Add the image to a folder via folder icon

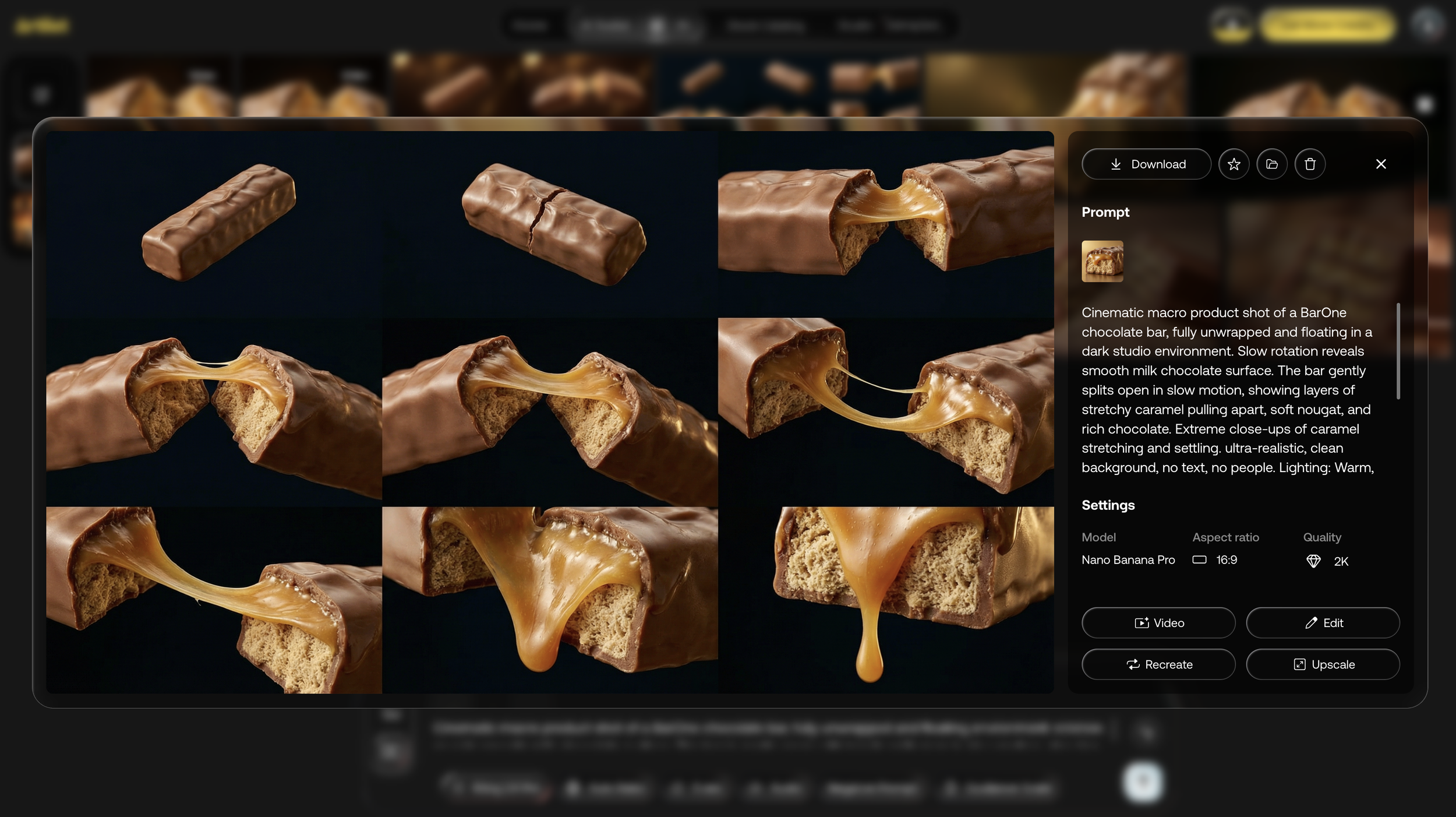point(1272,164)
